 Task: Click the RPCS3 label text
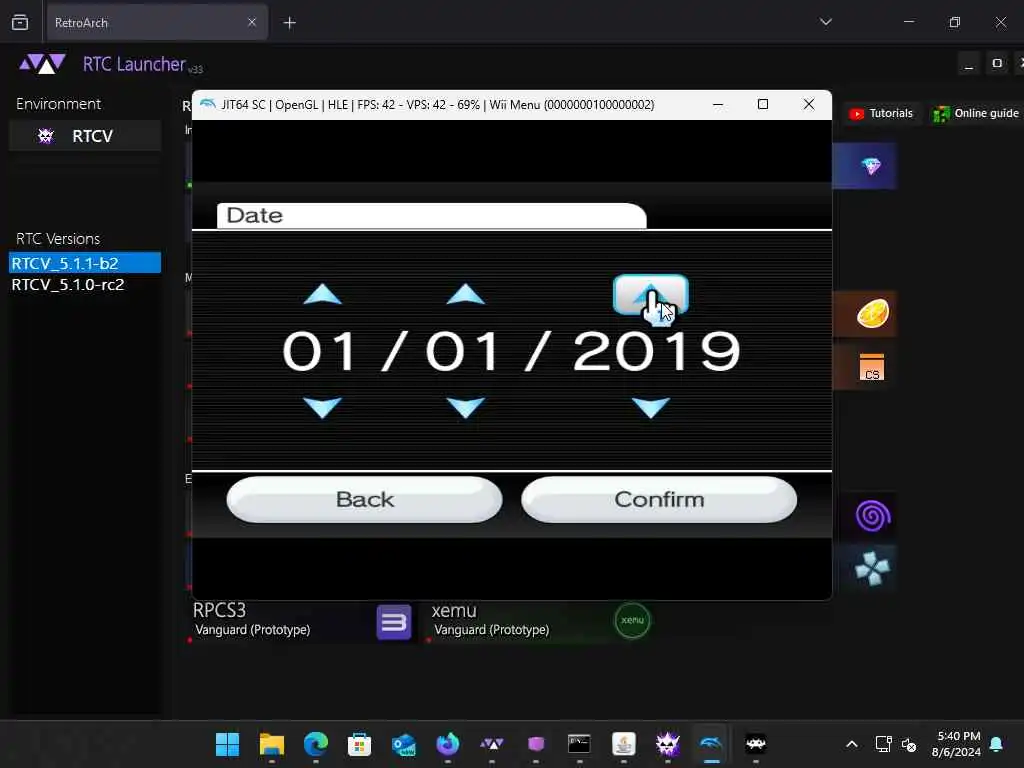219,611
